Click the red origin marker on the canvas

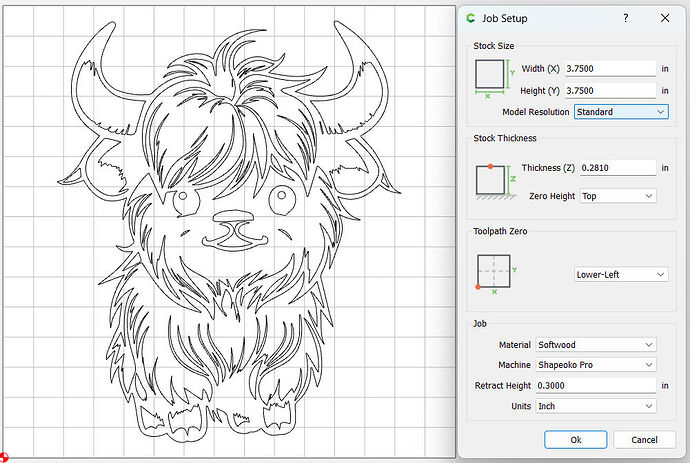[x=4, y=458]
